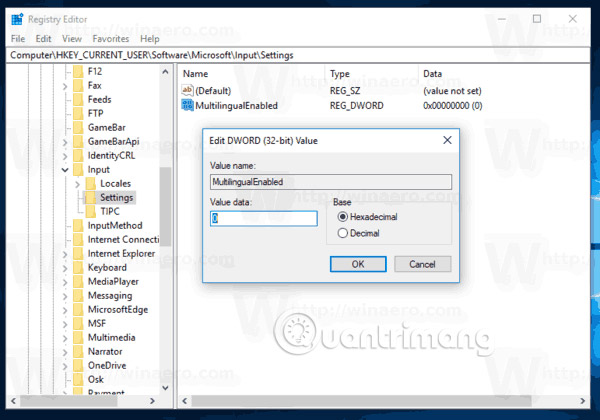
Task: Select the Internet Explorer folder icon
Action: point(78,254)
